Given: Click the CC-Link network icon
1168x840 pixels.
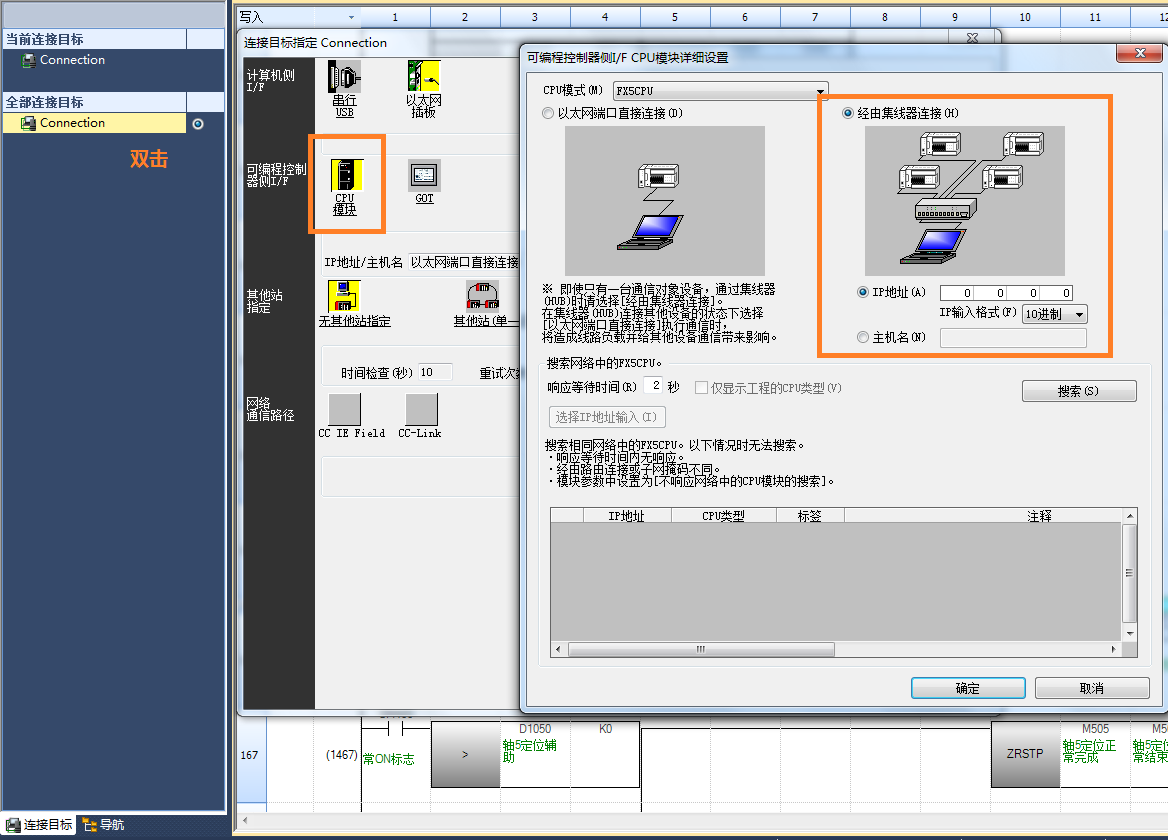Looking at the screenshot, I should tap(421, 409).
